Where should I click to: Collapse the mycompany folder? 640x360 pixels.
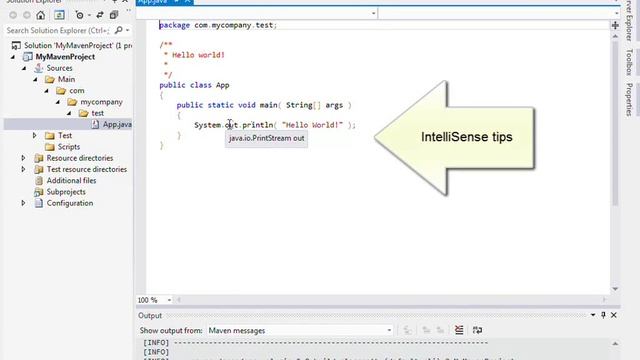(58, 102)
